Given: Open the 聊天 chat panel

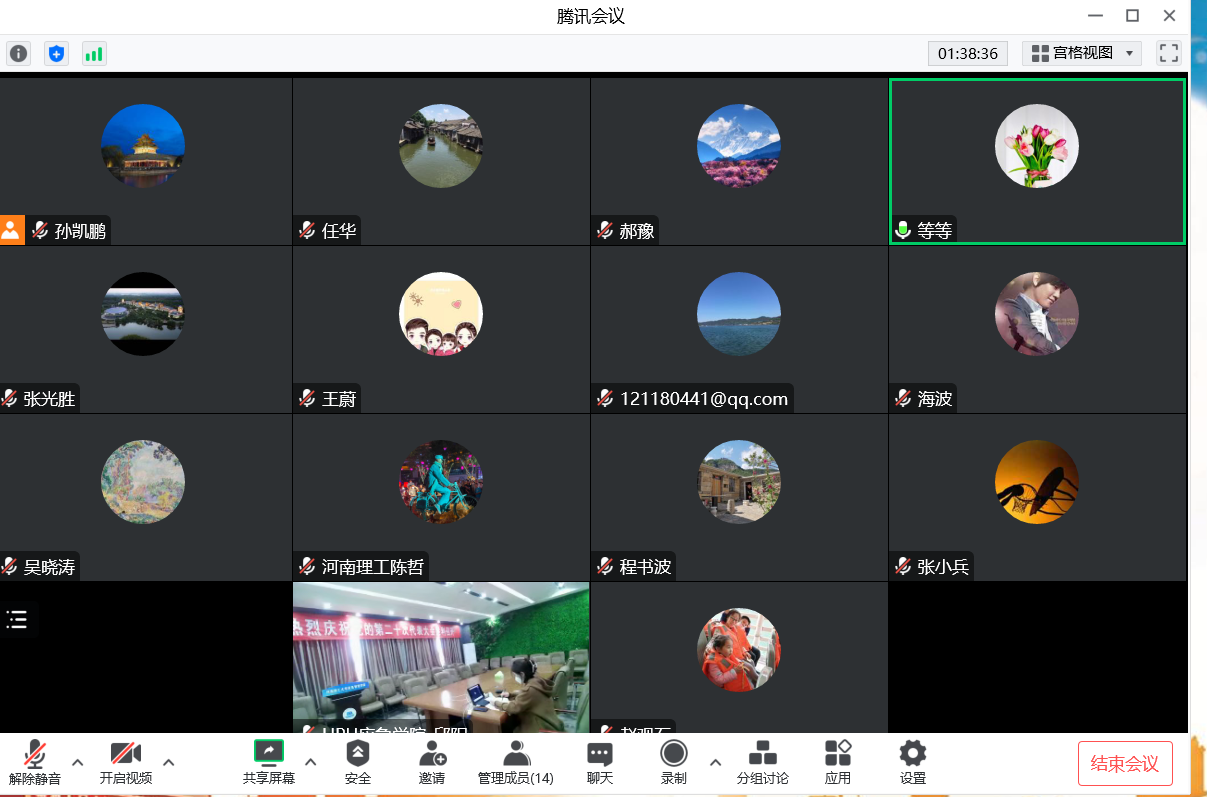Looking at the screenshot, I should pos(599,762).
